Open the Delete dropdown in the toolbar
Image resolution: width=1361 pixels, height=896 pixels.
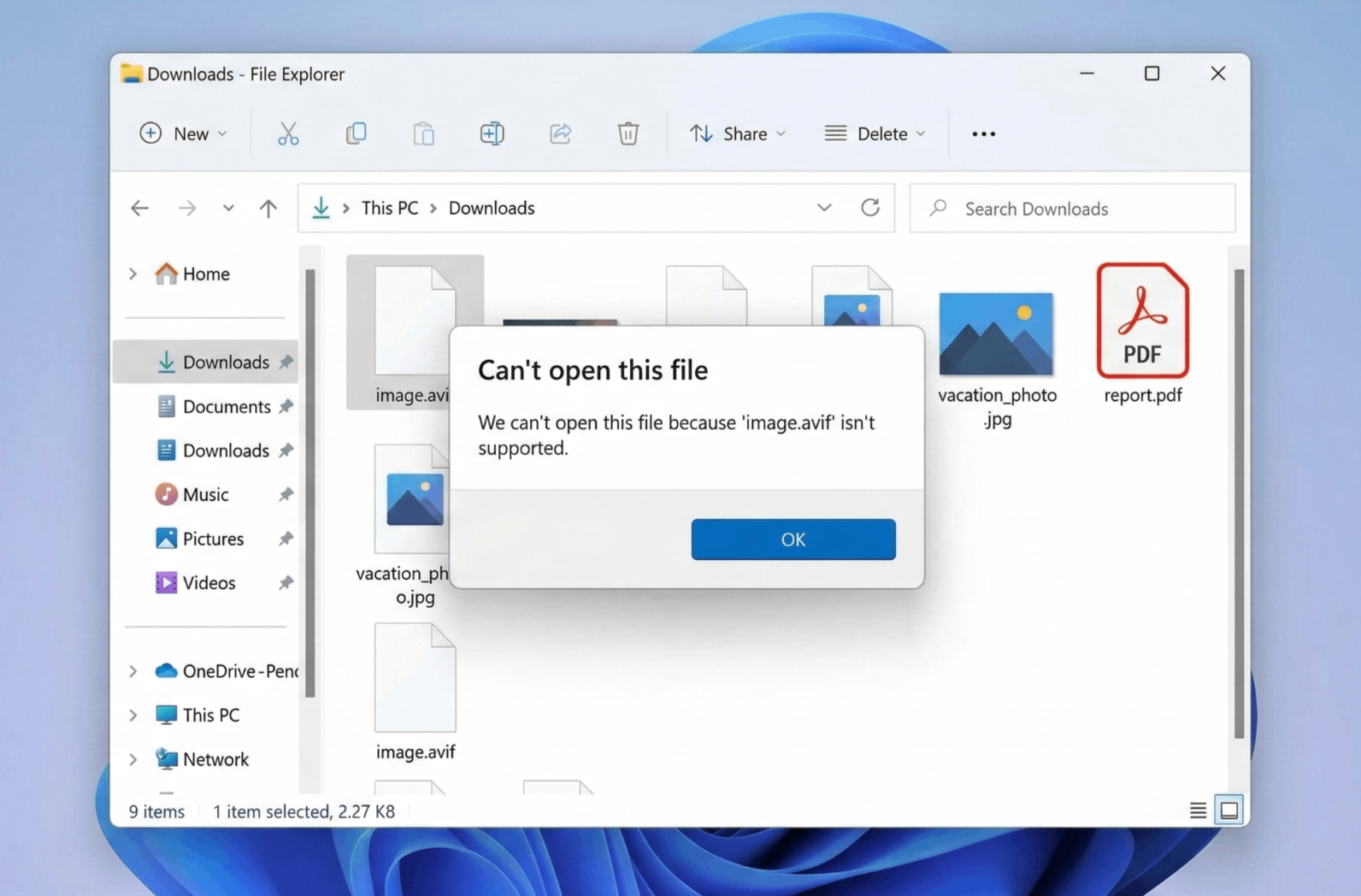point(875,133)
